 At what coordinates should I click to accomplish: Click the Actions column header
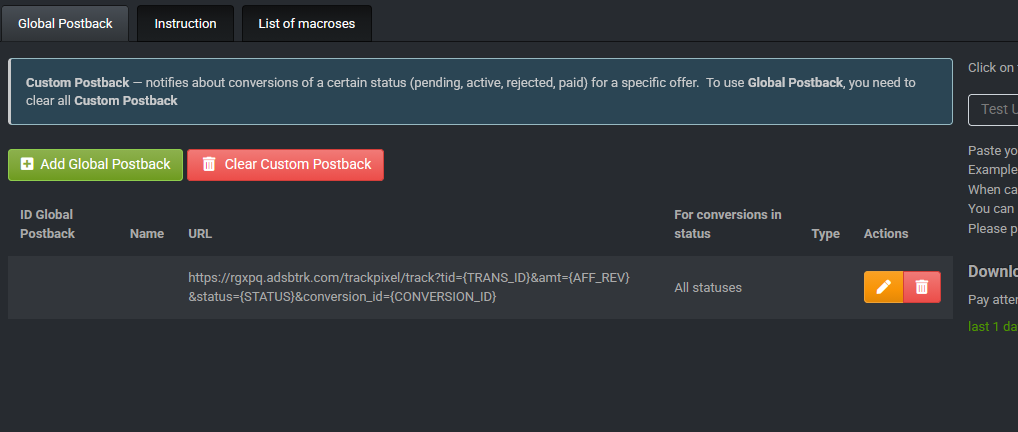click(886, 234)
